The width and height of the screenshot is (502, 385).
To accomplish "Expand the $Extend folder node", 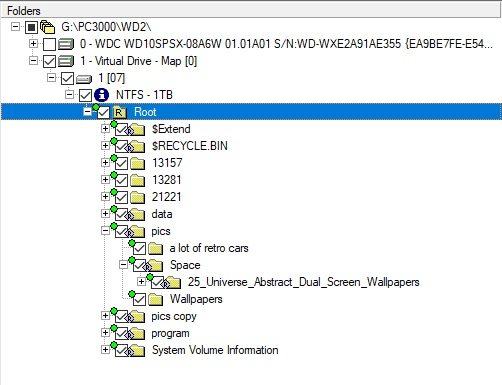I will click(x=105, y=128).
